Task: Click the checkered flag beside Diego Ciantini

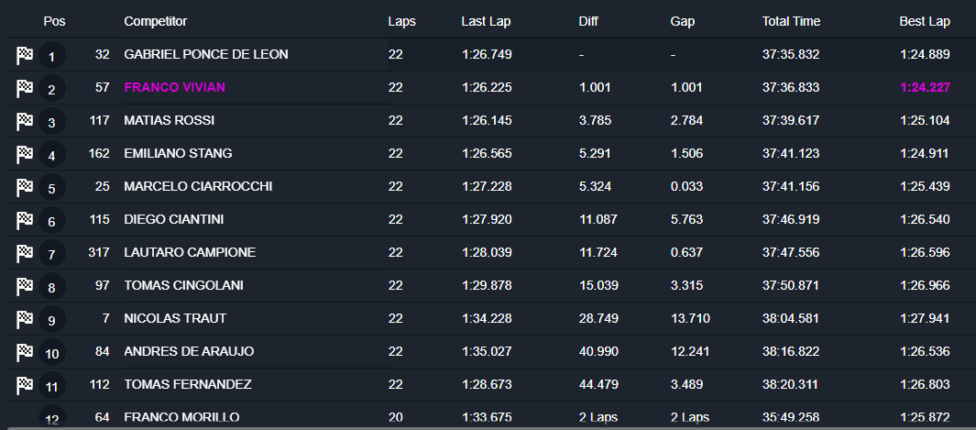Action: [25, 220]
